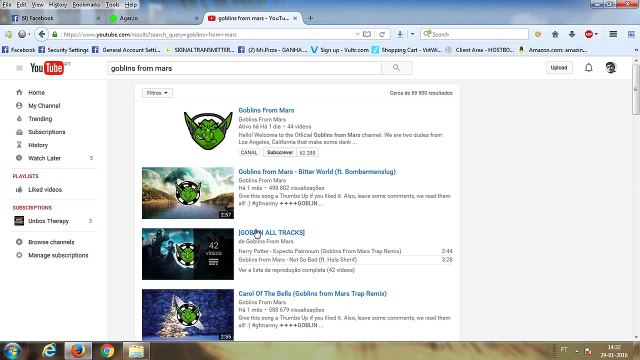Screen dimensions: 640x360
Task: Open the Help menu
Action: point(131,4)
